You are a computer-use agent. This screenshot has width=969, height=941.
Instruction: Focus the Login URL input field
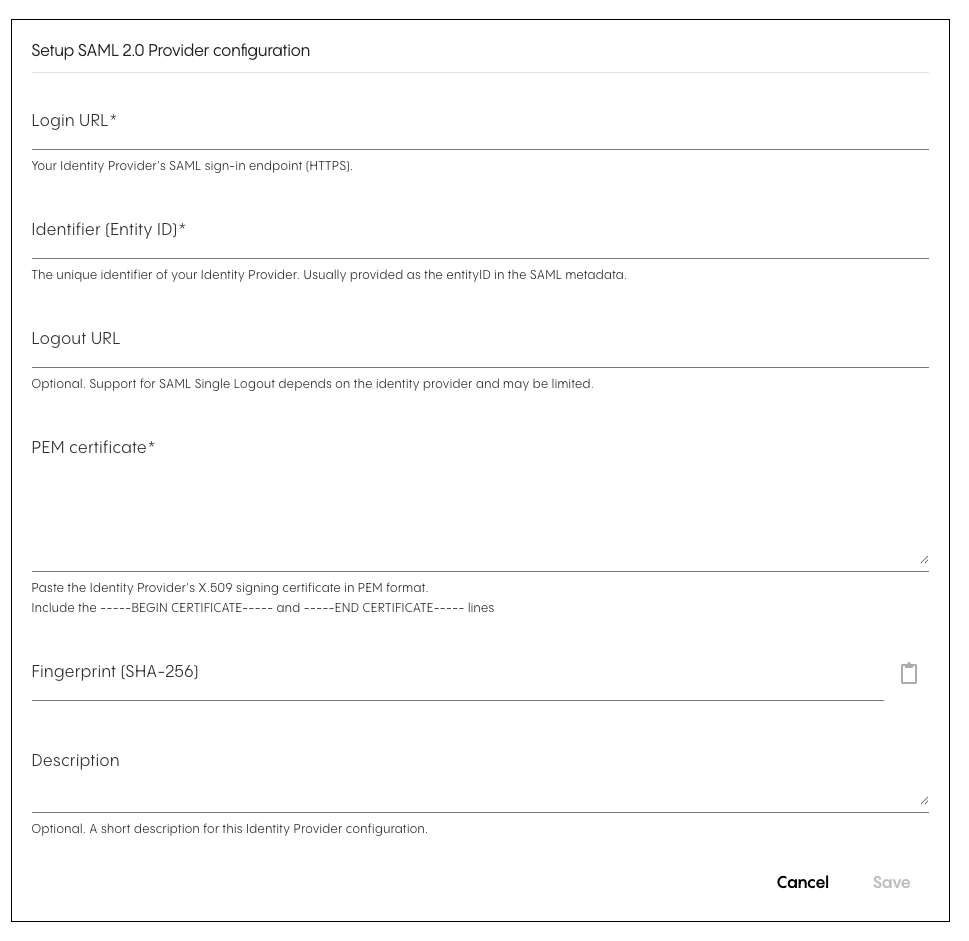(x=480, y=122)
